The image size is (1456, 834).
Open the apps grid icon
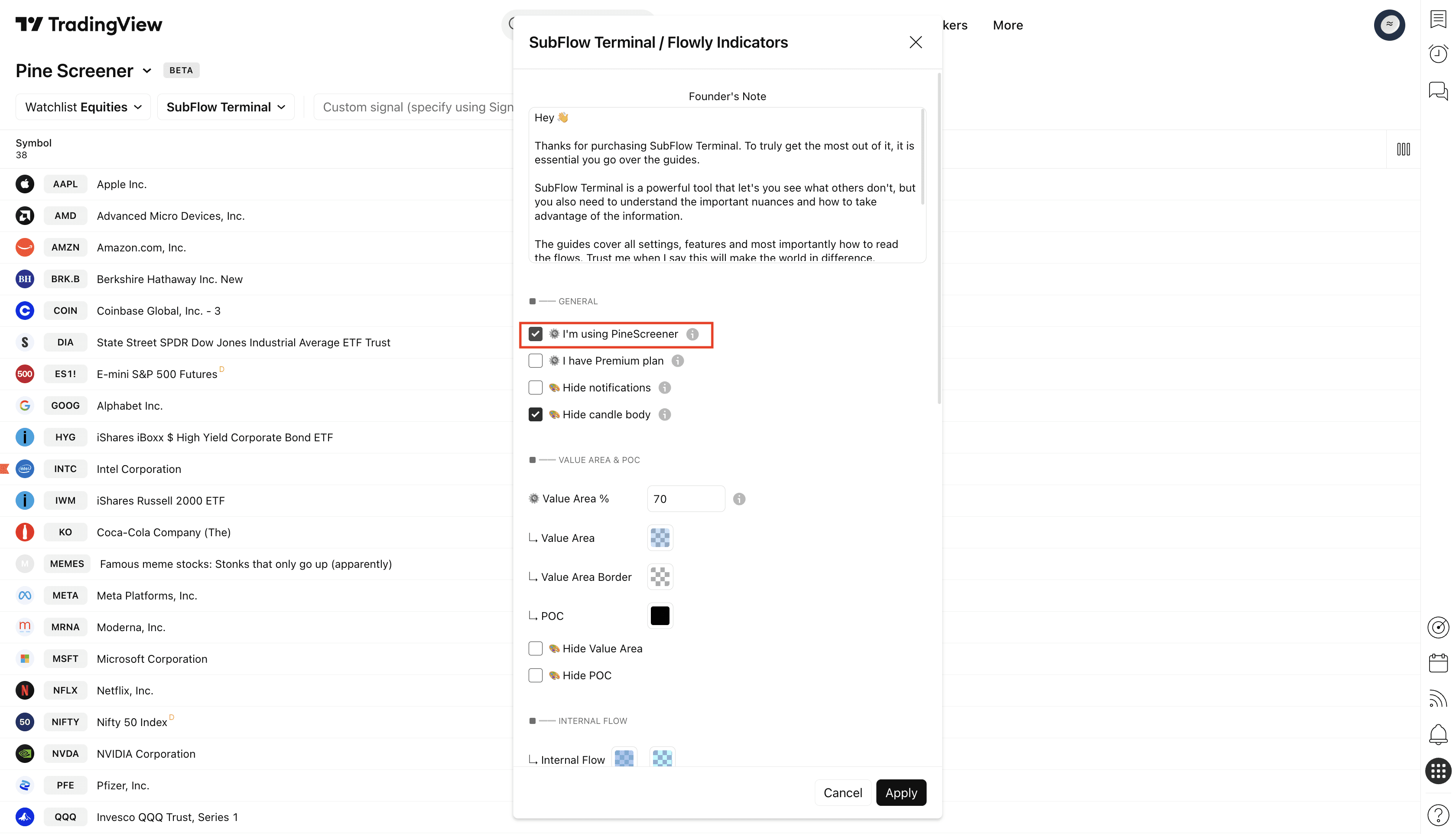1438,771
